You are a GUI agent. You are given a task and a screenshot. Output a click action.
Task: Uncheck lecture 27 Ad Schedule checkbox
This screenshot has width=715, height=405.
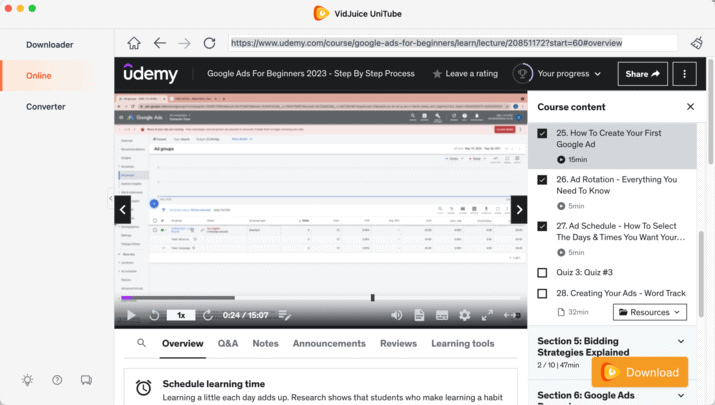point(542,226)
